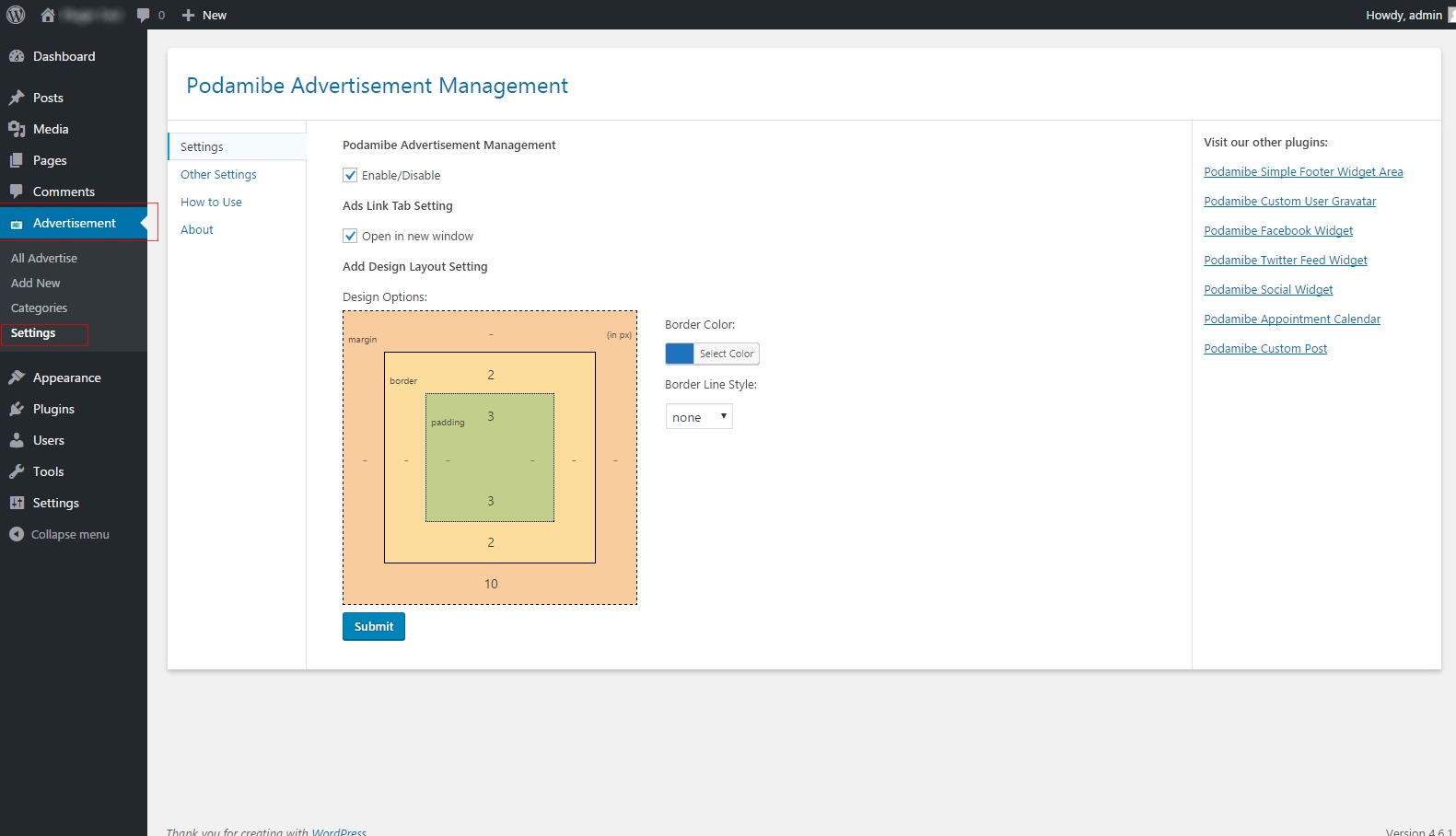The image size is (1456, 836).
Task: Click the Pages icon in sidebar
Action: tap(17, 160)
